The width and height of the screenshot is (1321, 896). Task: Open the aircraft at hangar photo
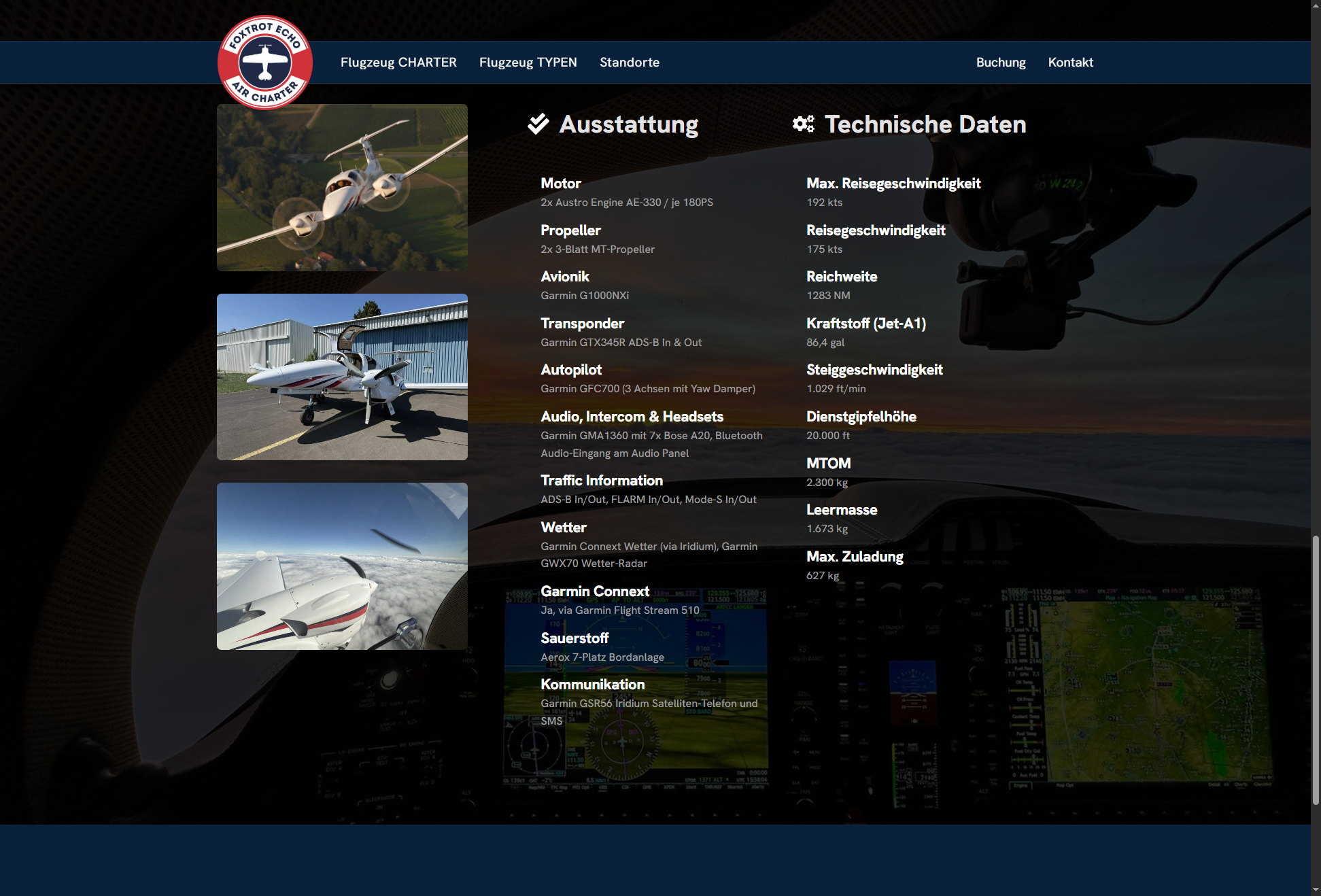pos(342,377)
